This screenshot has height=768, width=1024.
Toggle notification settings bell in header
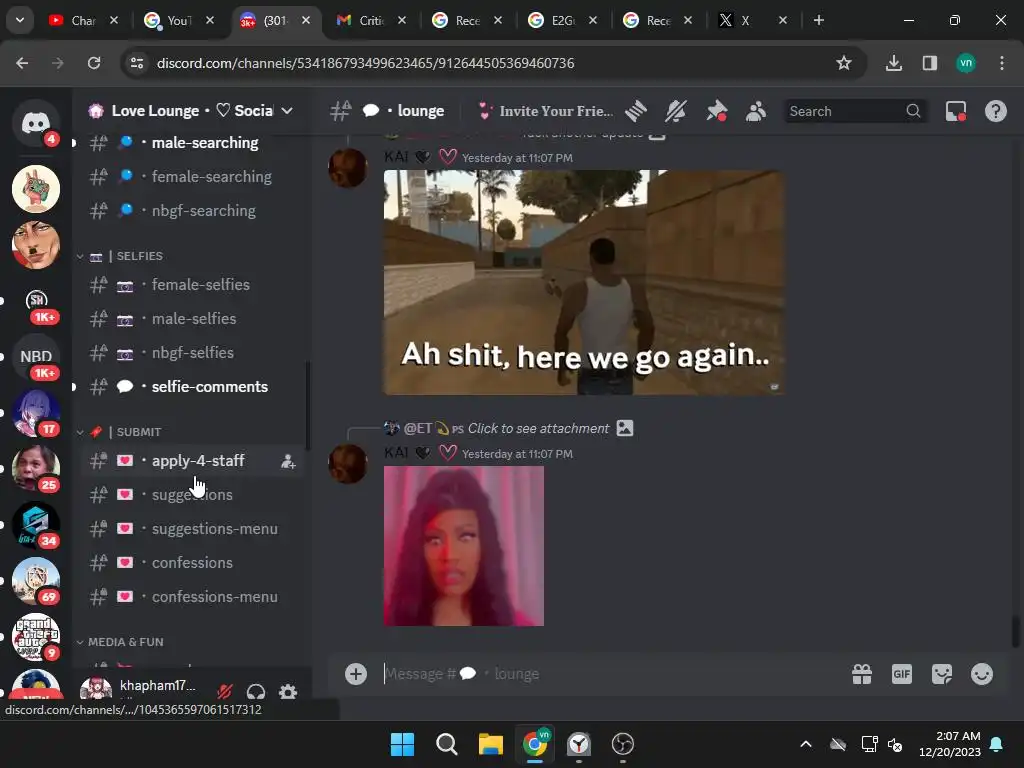(676, 112)
